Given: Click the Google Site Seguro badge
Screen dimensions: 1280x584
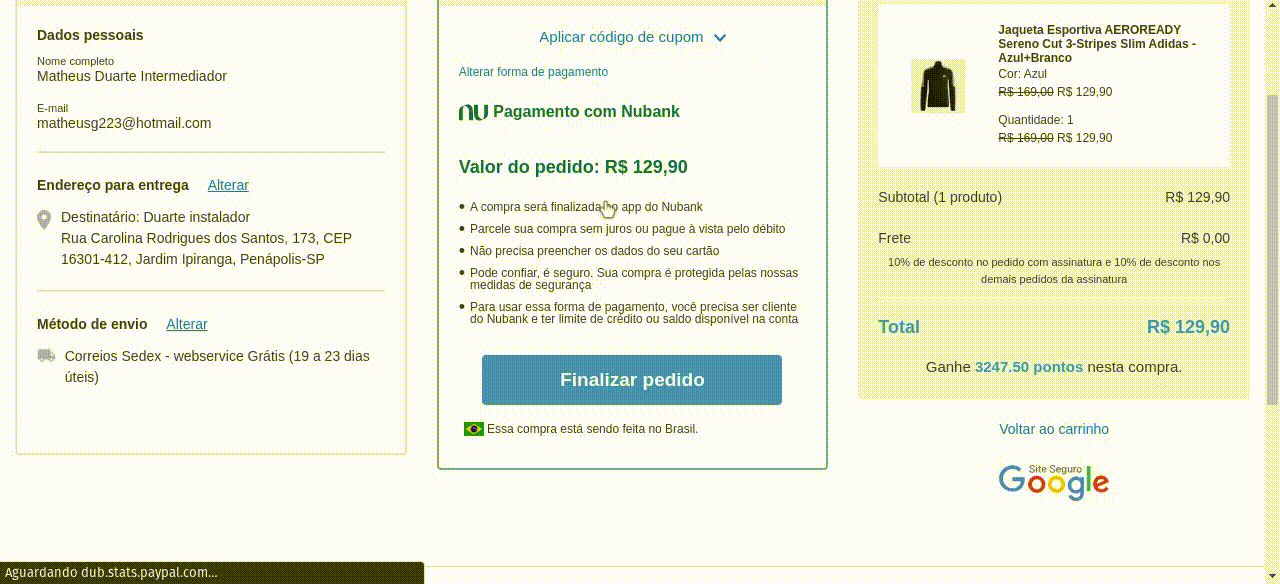Looking at the screenshot, I should tap(1054, 482).
